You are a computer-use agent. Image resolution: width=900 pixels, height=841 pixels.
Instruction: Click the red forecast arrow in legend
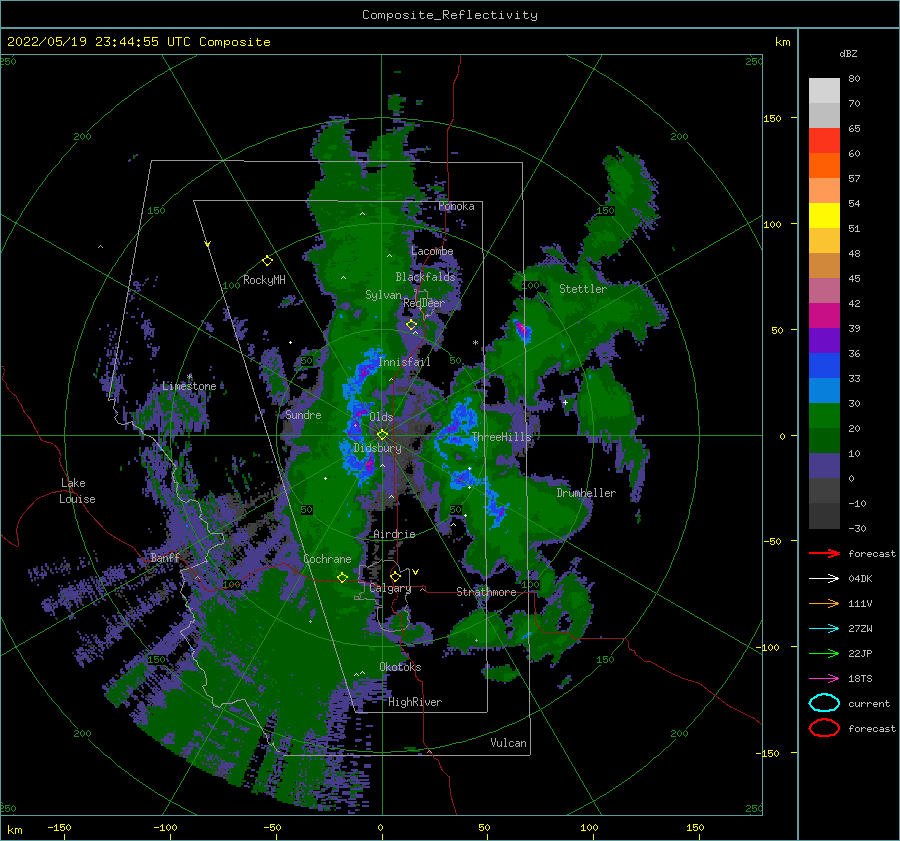[824, 553]
